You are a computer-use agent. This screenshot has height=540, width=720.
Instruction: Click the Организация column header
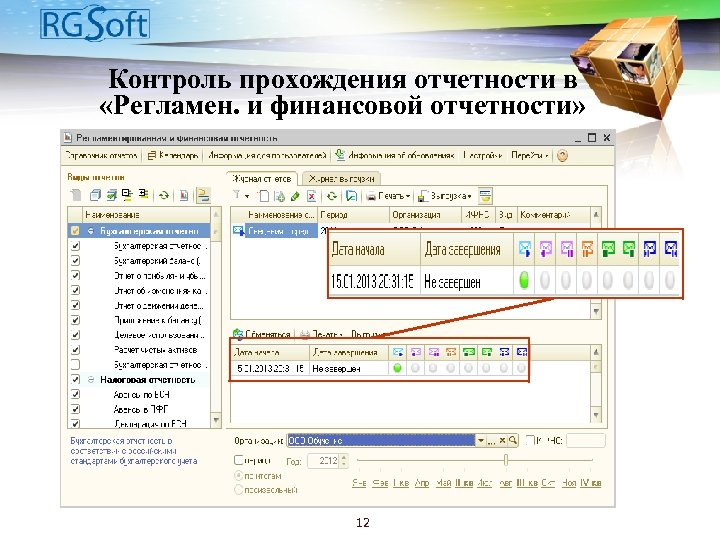tap(425, 214)
